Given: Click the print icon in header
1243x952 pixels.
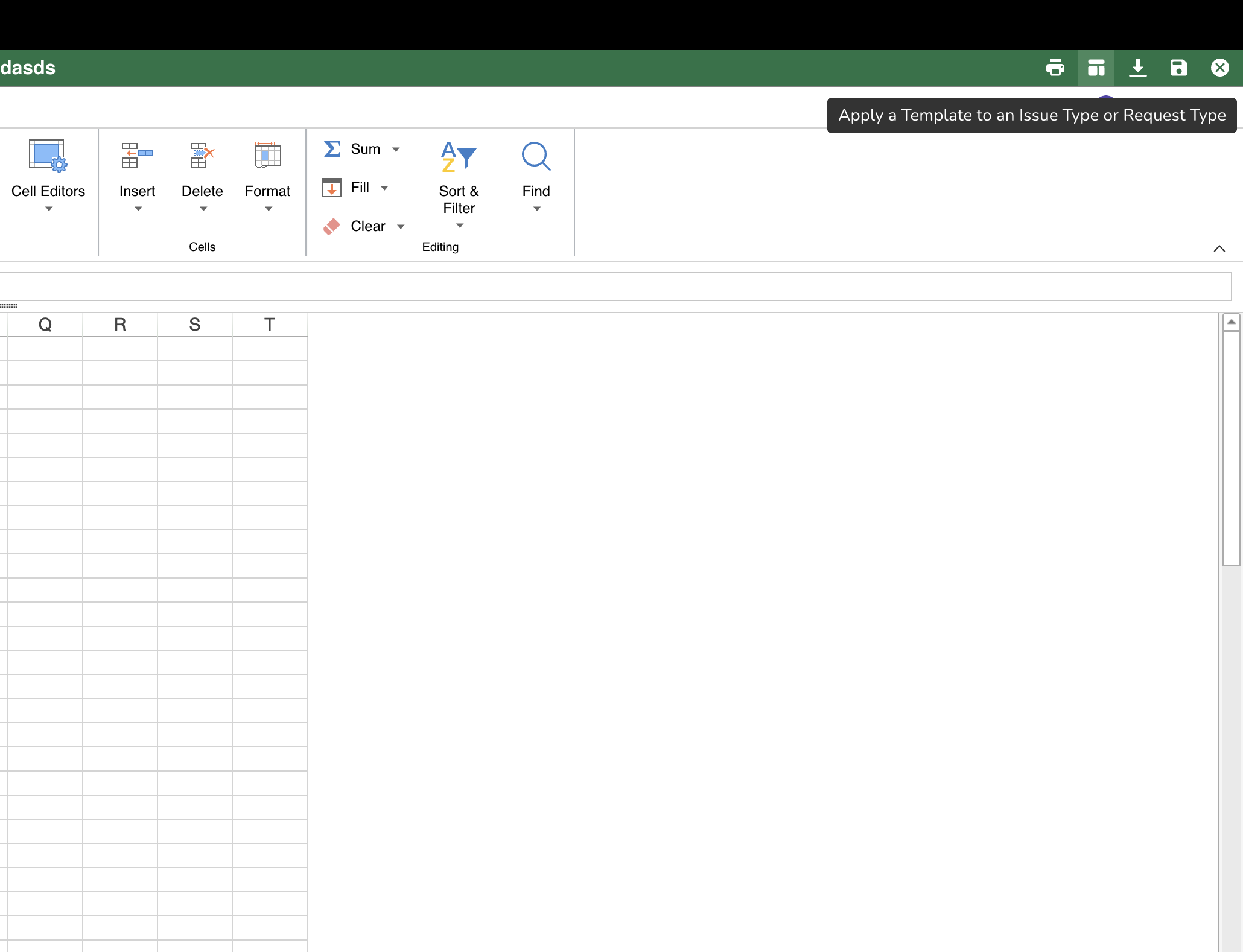Looking at the screenshot, I should tap(1055, 68).
